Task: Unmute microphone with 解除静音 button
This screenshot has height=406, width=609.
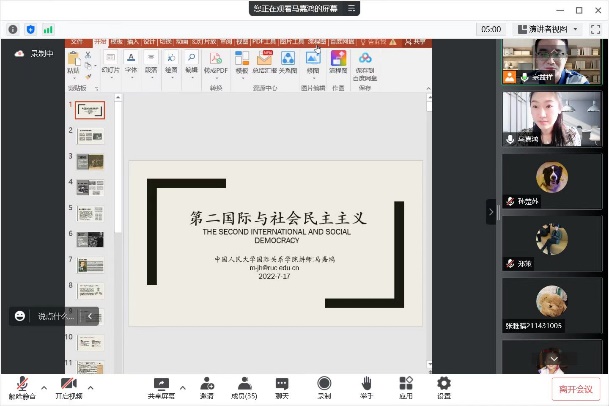Action: click(21, 386)
